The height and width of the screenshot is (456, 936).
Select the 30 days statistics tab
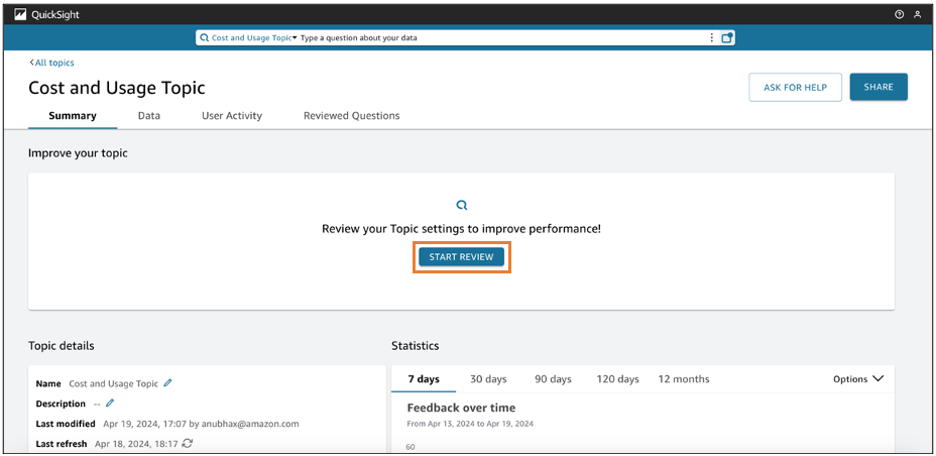[x=488, y=379]
